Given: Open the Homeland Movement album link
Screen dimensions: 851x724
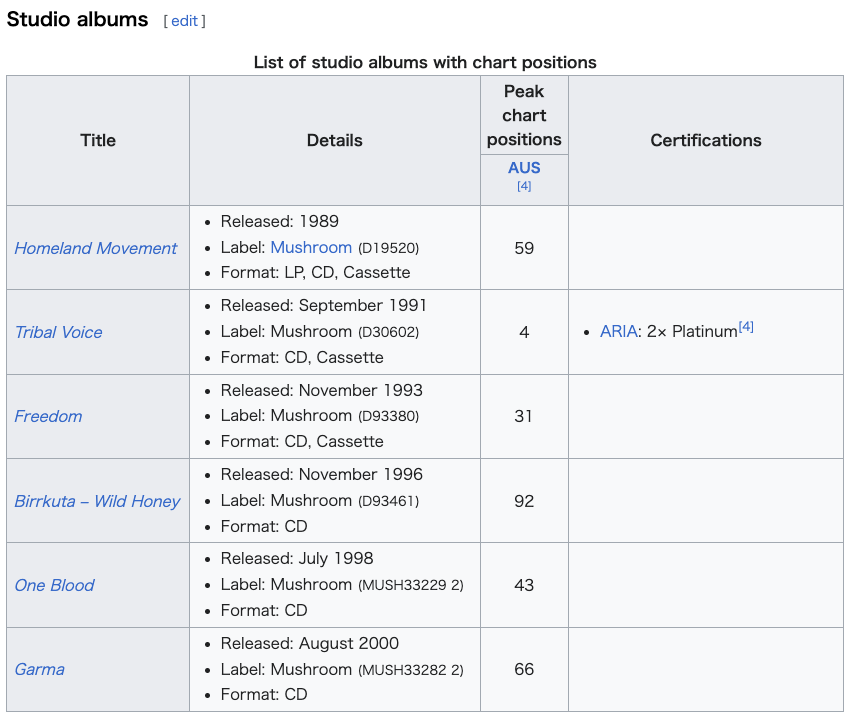Looking at the screenshot, I should 96,248.
